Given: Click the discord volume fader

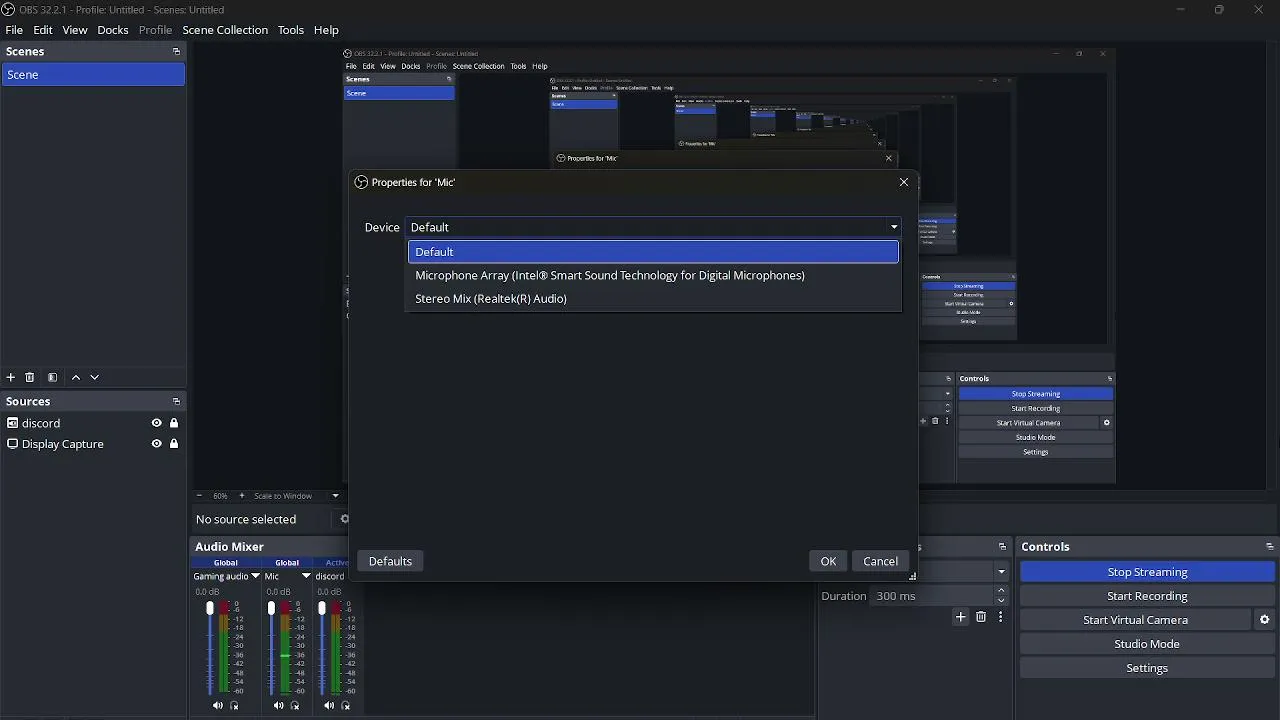Looking at the screenshot, I should click(x=322, y=608).
